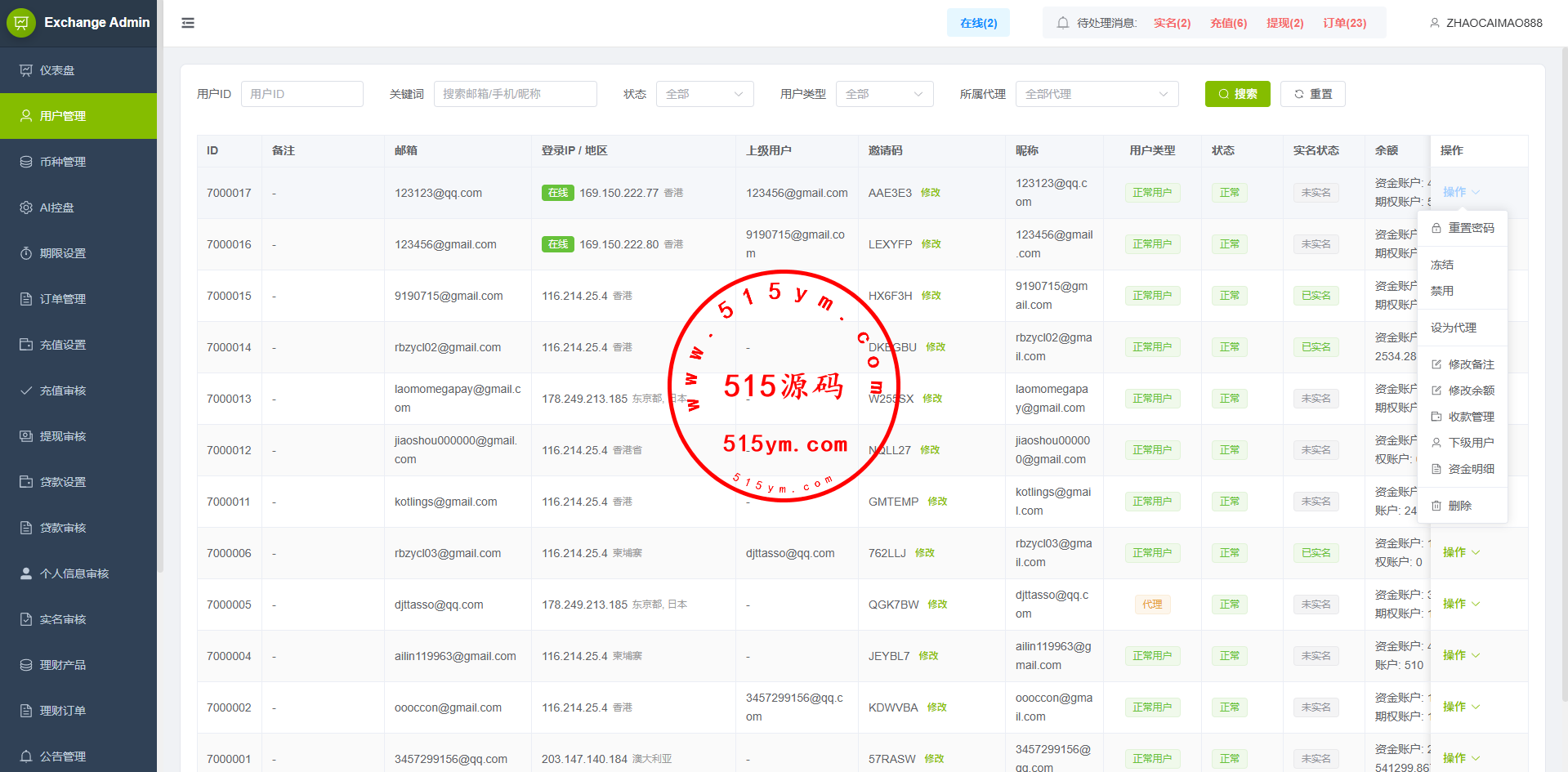Open the 用户类型 dropdown

(884, 94)
